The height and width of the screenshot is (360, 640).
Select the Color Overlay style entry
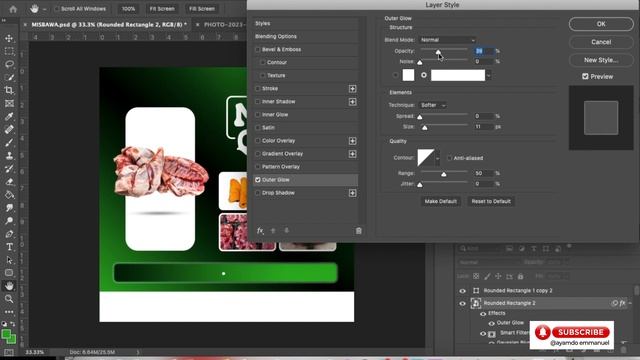click(x=278, y=141)
